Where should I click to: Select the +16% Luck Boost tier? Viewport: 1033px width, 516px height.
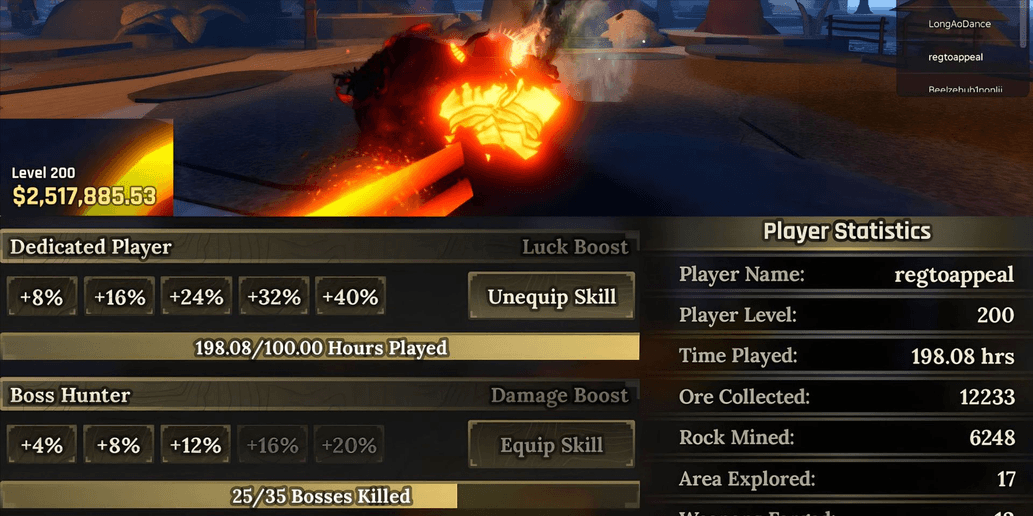tap(119, 297)
